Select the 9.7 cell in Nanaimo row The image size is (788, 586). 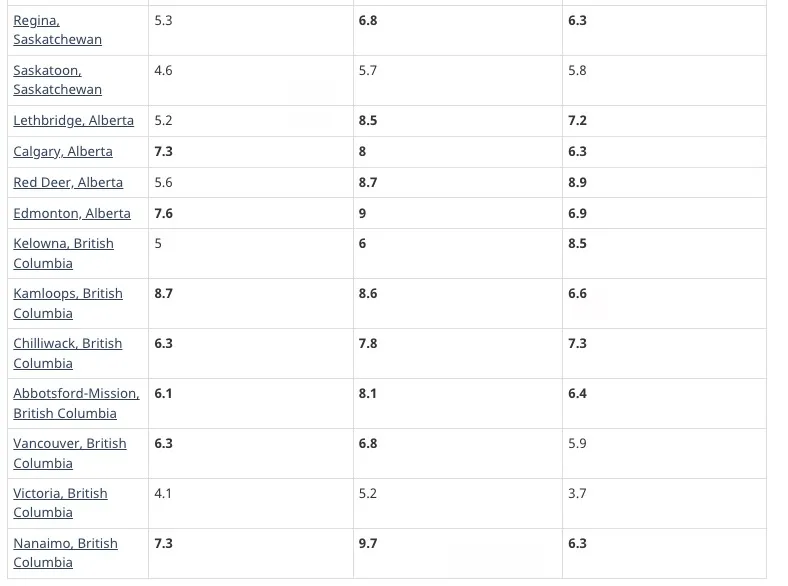[368, 544]
